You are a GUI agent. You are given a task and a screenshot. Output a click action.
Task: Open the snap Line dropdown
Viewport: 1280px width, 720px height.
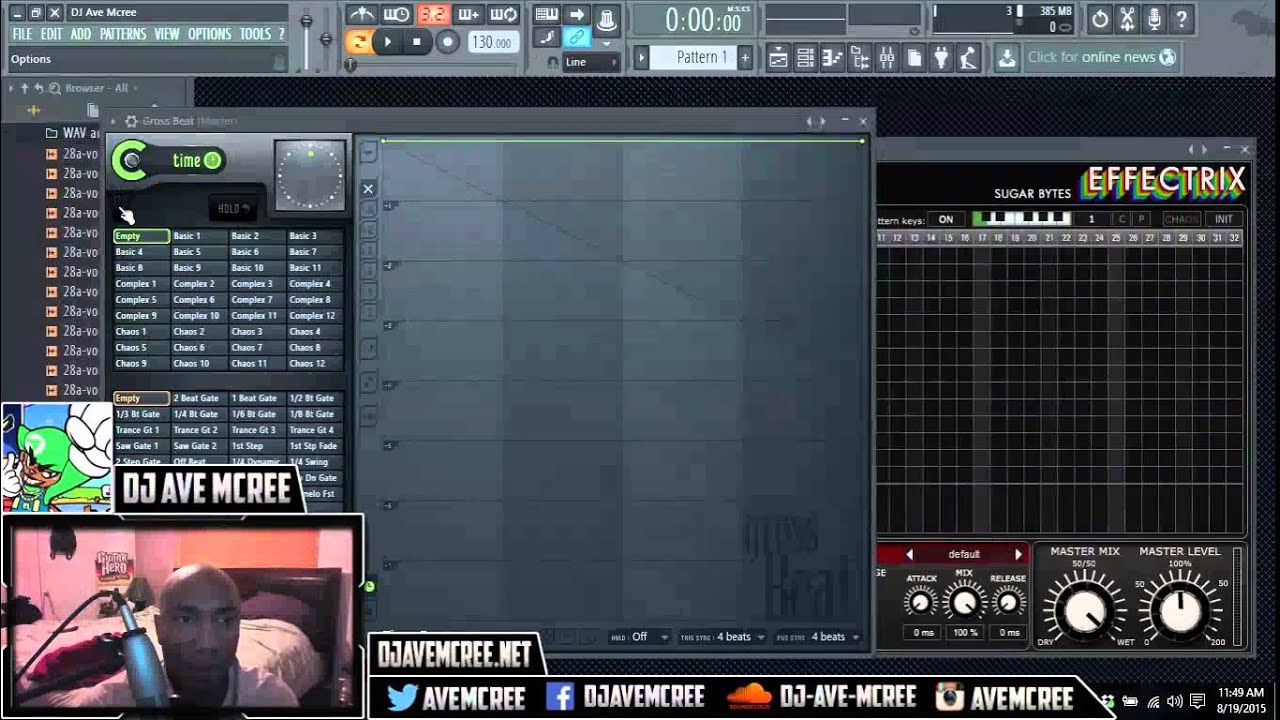pyautogui.click(x=591, y=62)
